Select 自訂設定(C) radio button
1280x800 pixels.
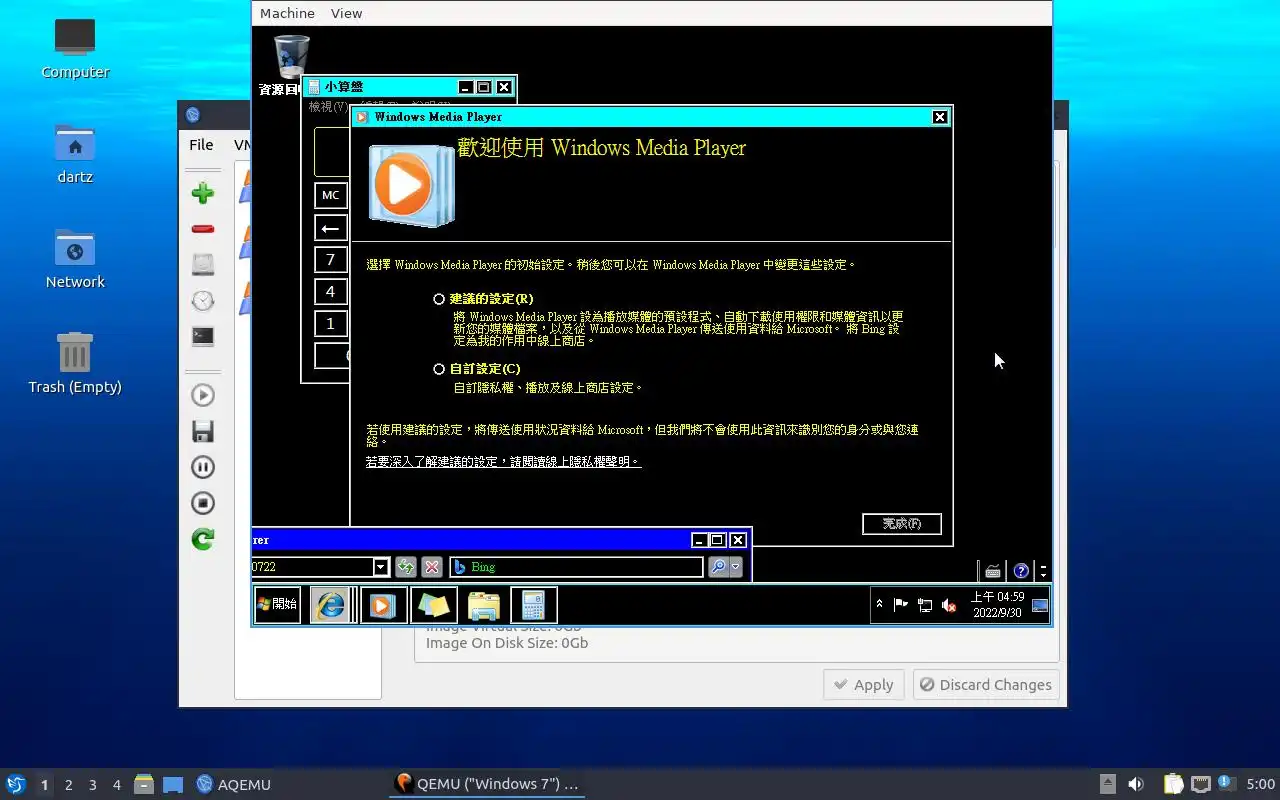(x=439, y=369)
